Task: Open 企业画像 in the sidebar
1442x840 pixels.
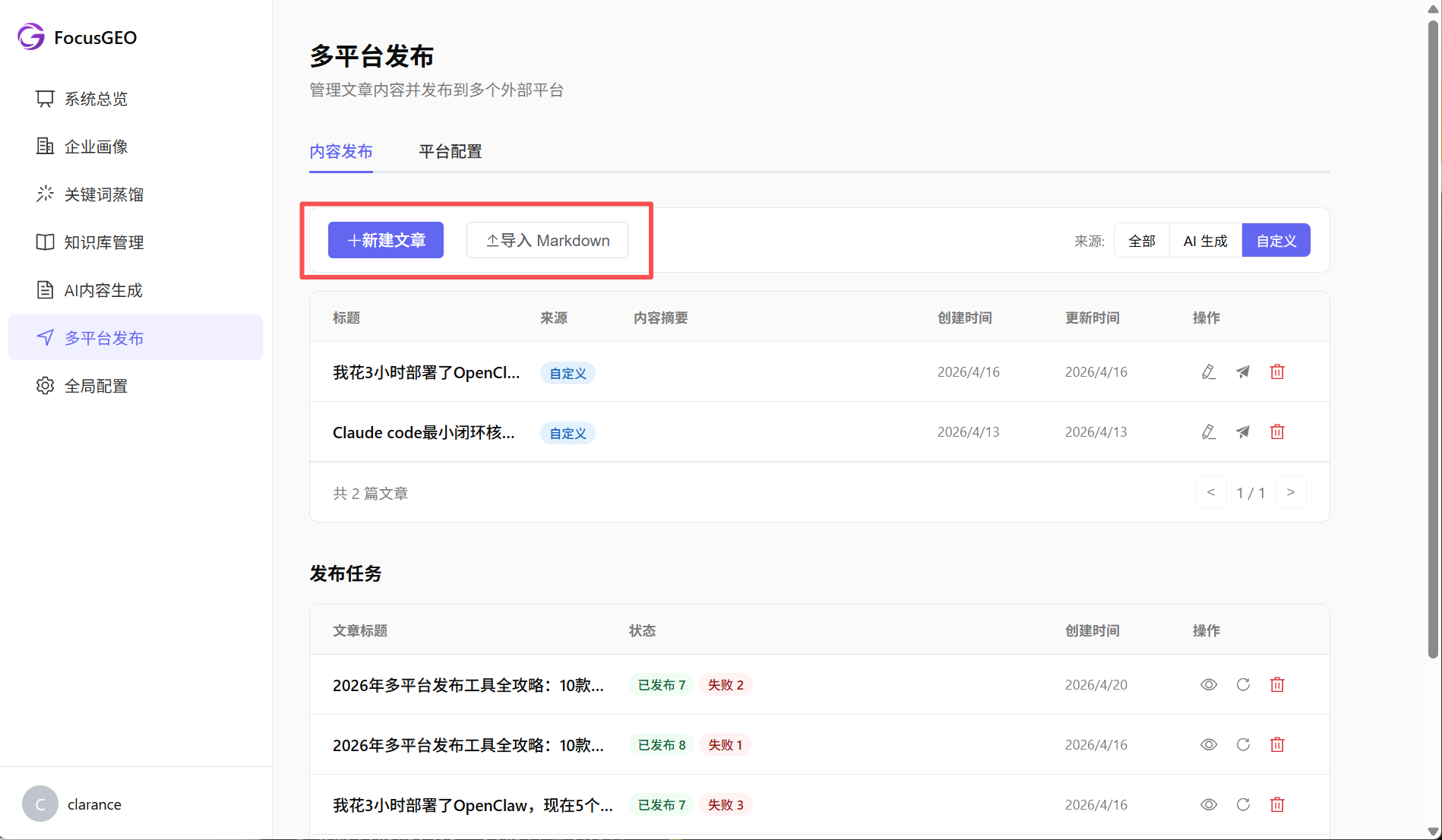Action: tap(135, 147)
